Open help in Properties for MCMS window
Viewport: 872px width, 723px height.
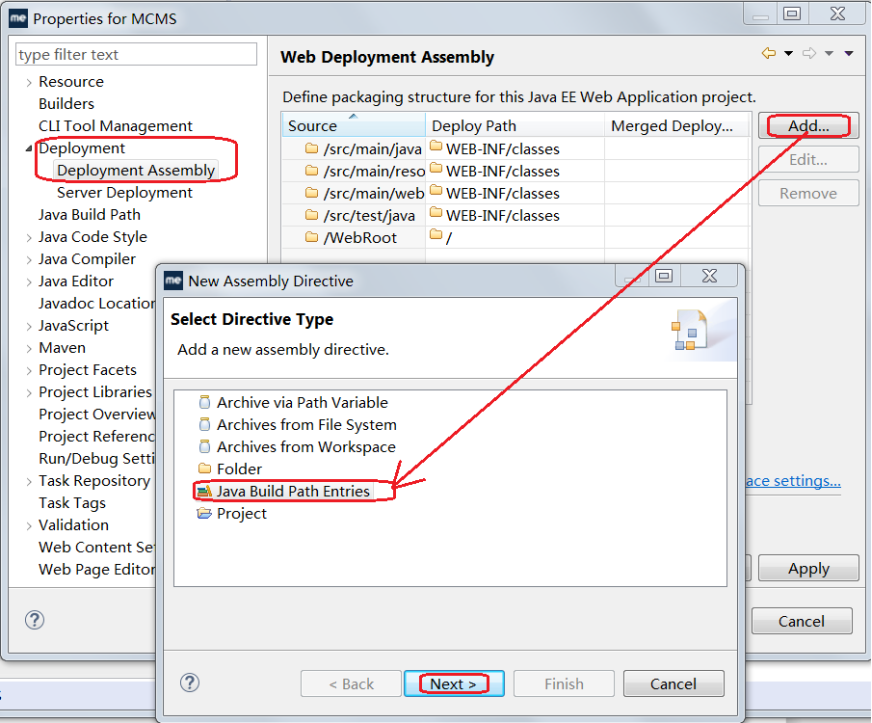(34, 620)
